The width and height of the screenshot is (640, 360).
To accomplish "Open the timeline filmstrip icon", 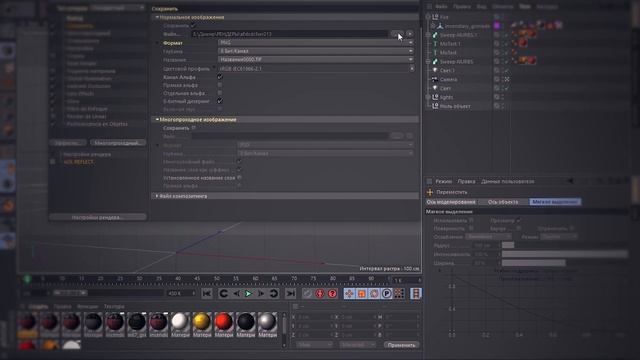I will tap(416, 293).
